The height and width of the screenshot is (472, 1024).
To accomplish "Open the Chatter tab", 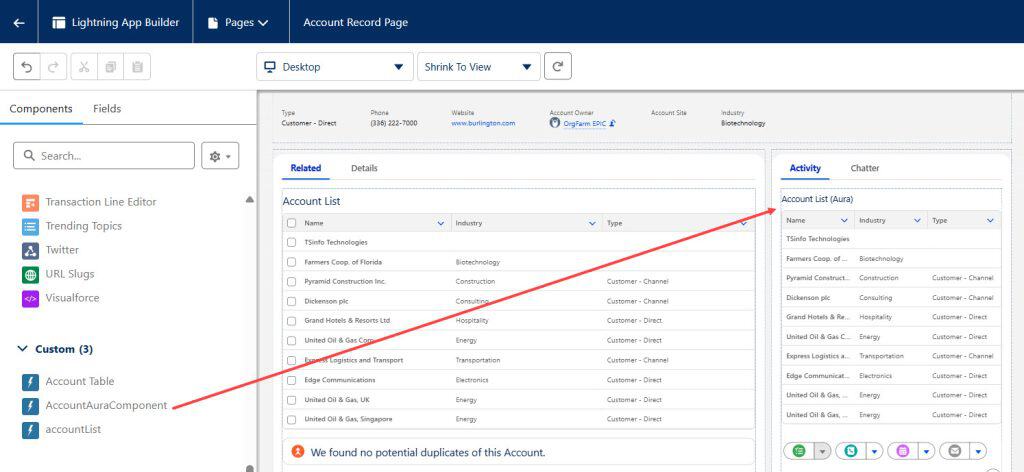I will click(x=865, y=168).
